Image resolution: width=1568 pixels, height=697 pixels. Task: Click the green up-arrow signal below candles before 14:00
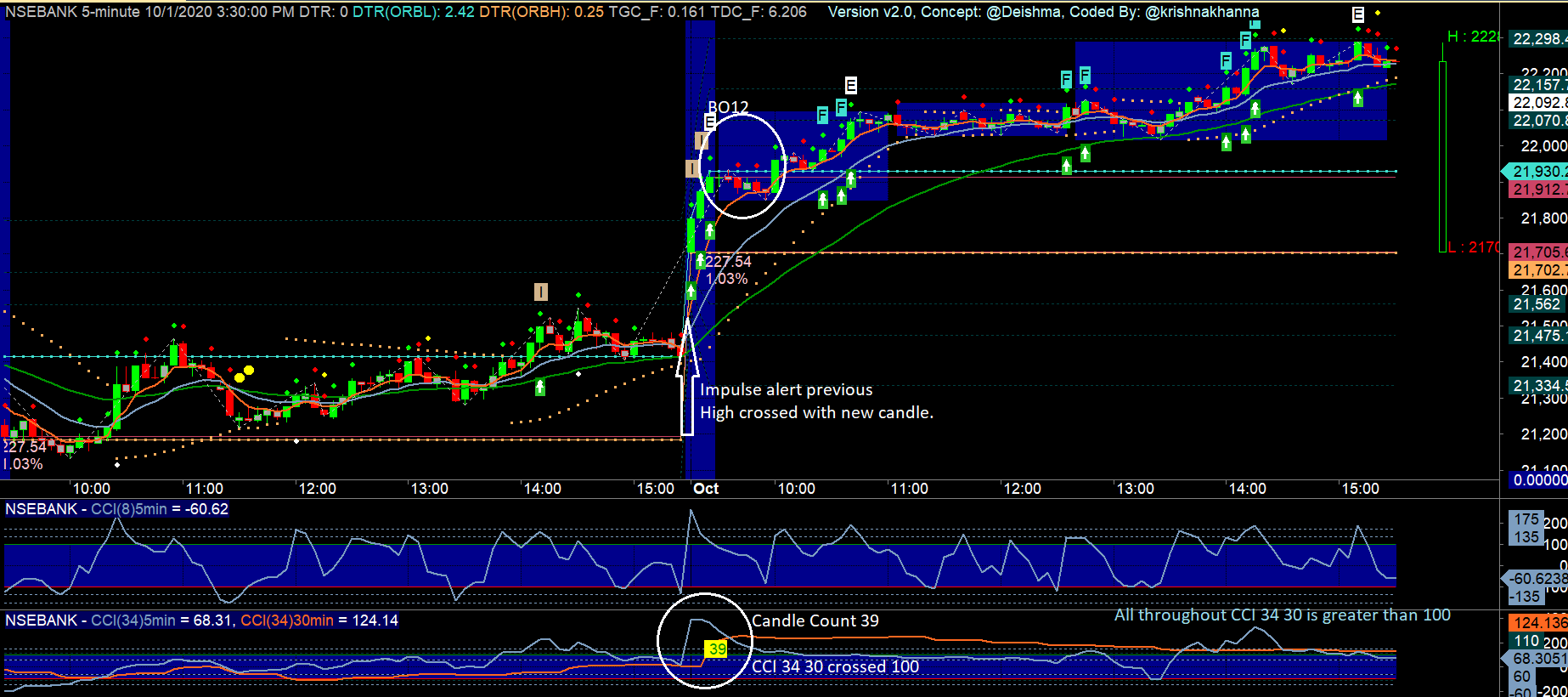(x=540, y=388)
